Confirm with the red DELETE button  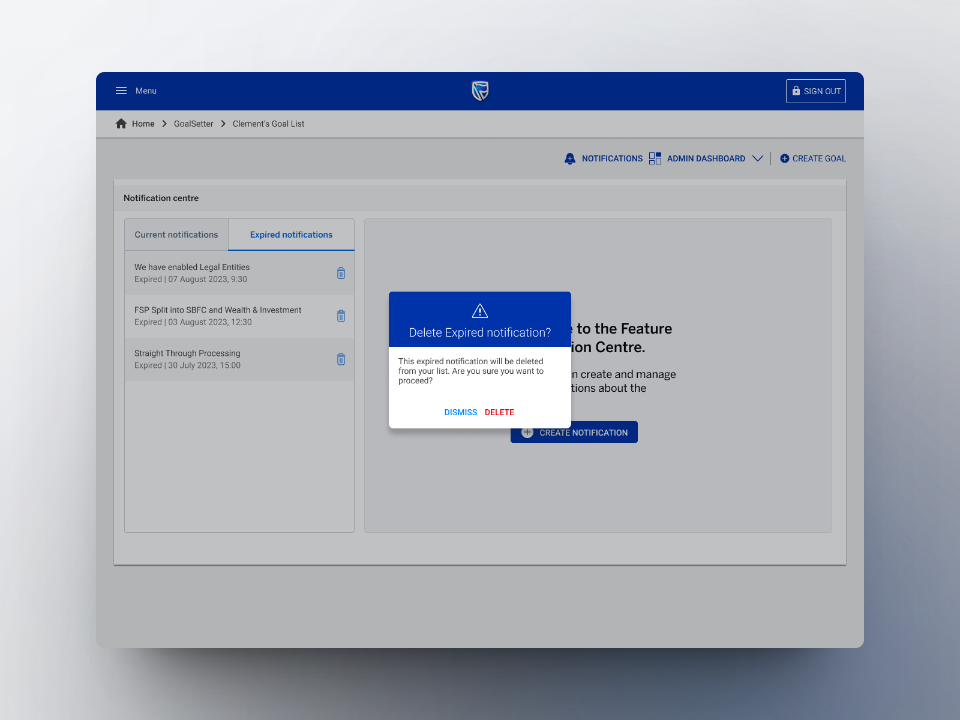(499, 412)
